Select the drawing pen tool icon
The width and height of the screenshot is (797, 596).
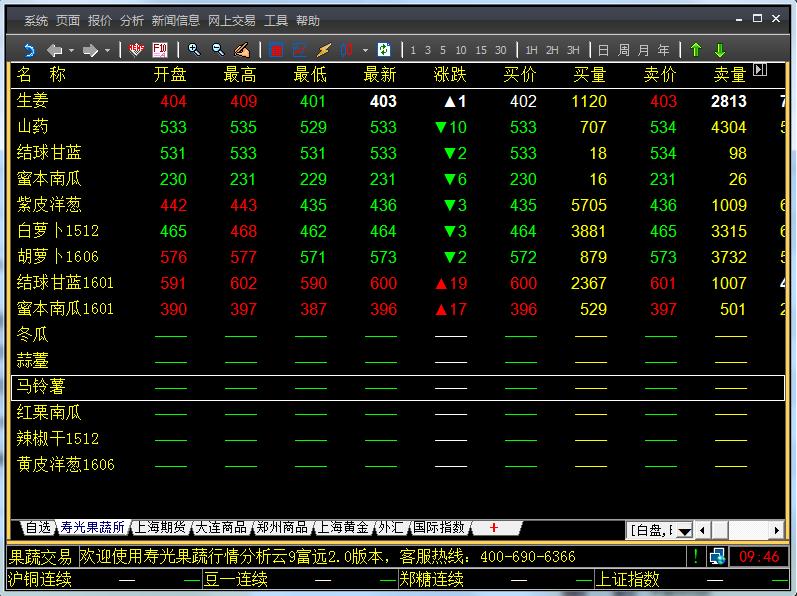tap(241, 50)
